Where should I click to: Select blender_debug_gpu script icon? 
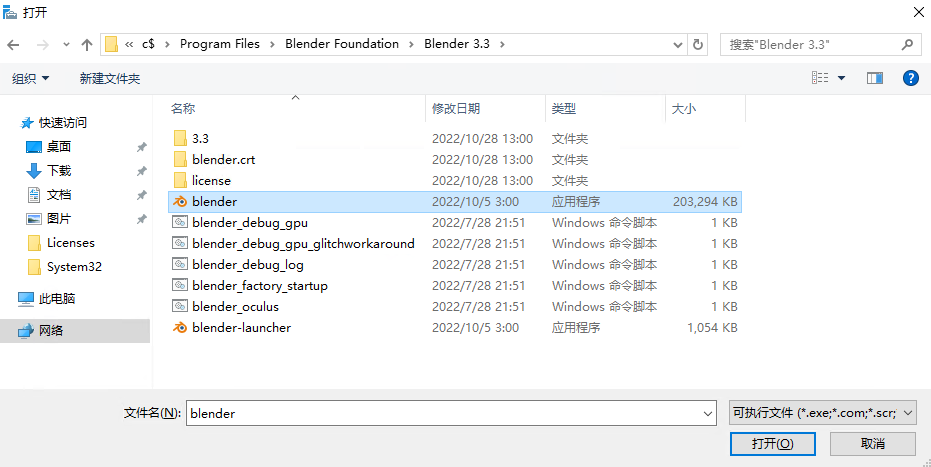pos(179,223)
